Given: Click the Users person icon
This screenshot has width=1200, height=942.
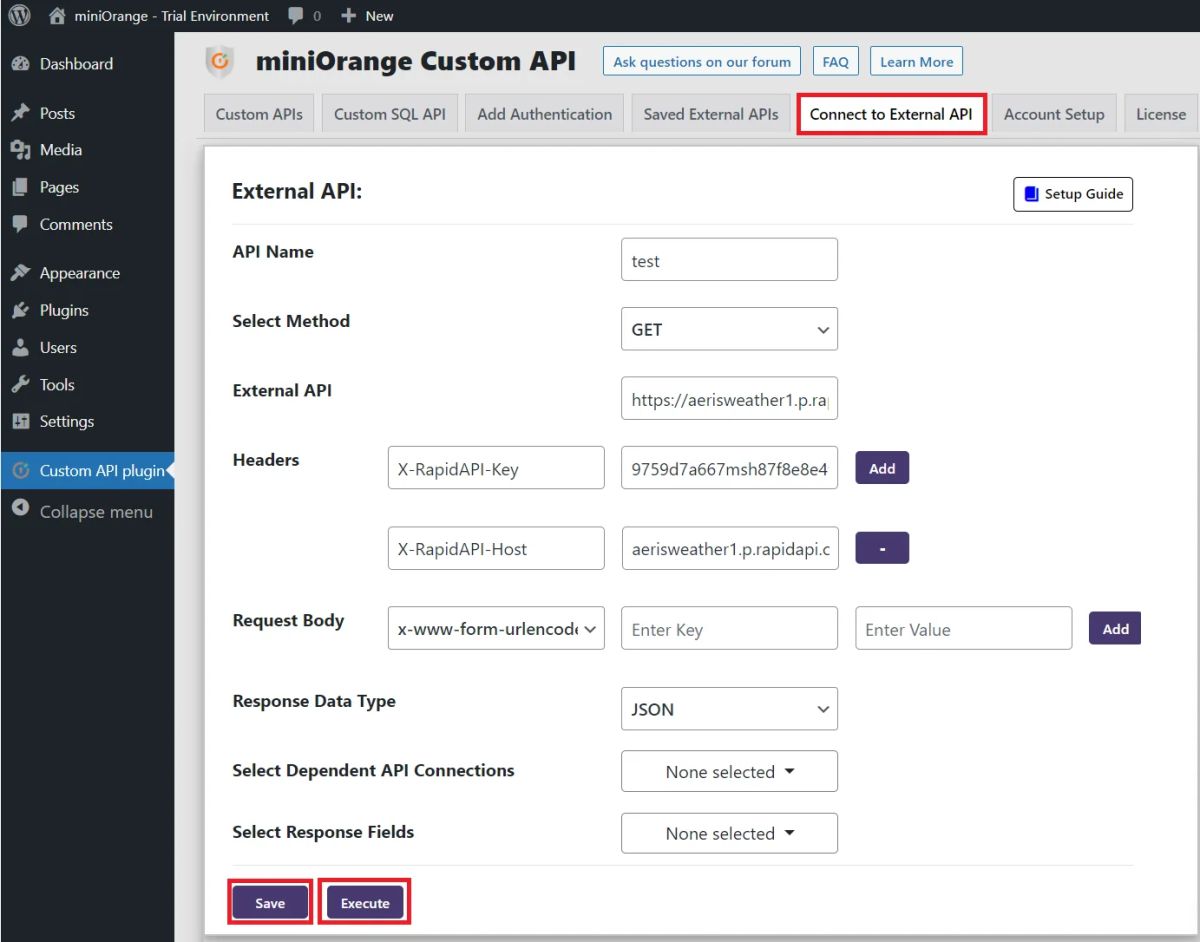Looking at the screenshot, I should click(x=20, y=347).
